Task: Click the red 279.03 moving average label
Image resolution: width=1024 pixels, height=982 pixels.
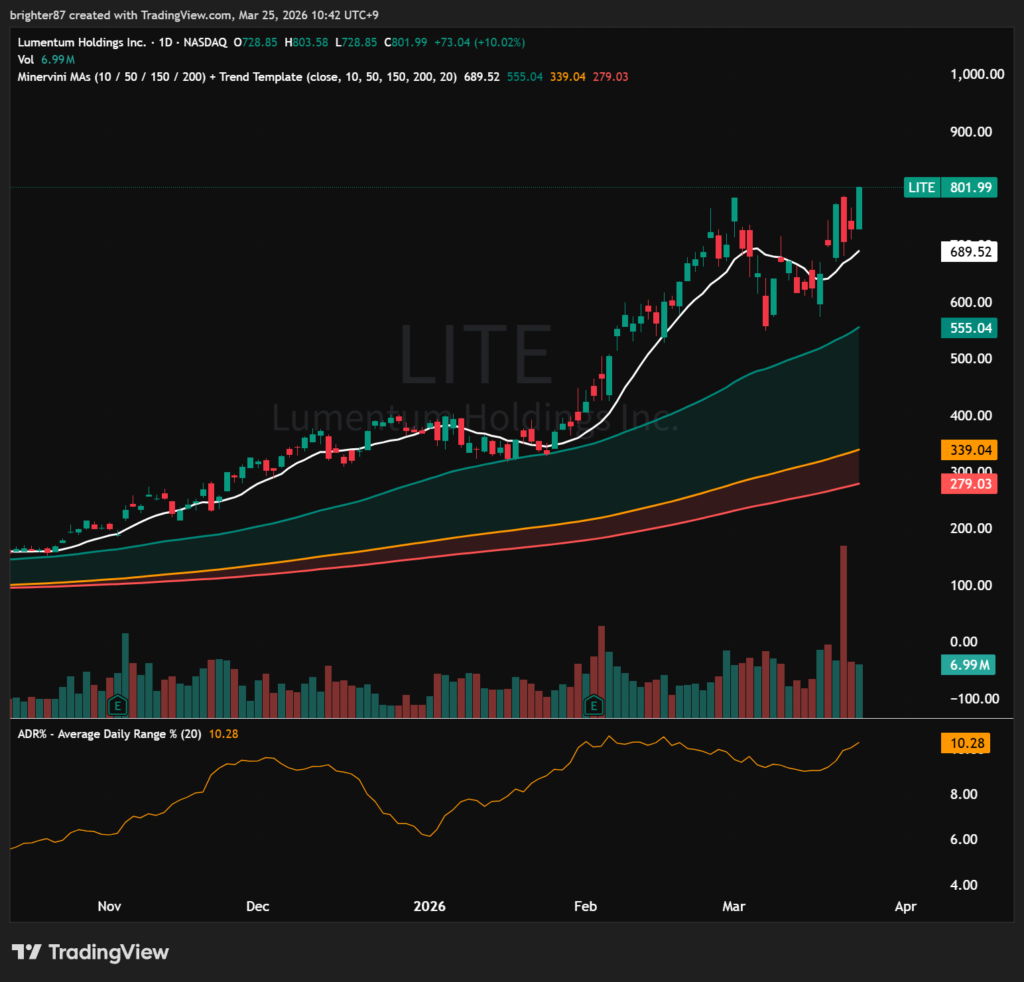Action: pos(969,484)
